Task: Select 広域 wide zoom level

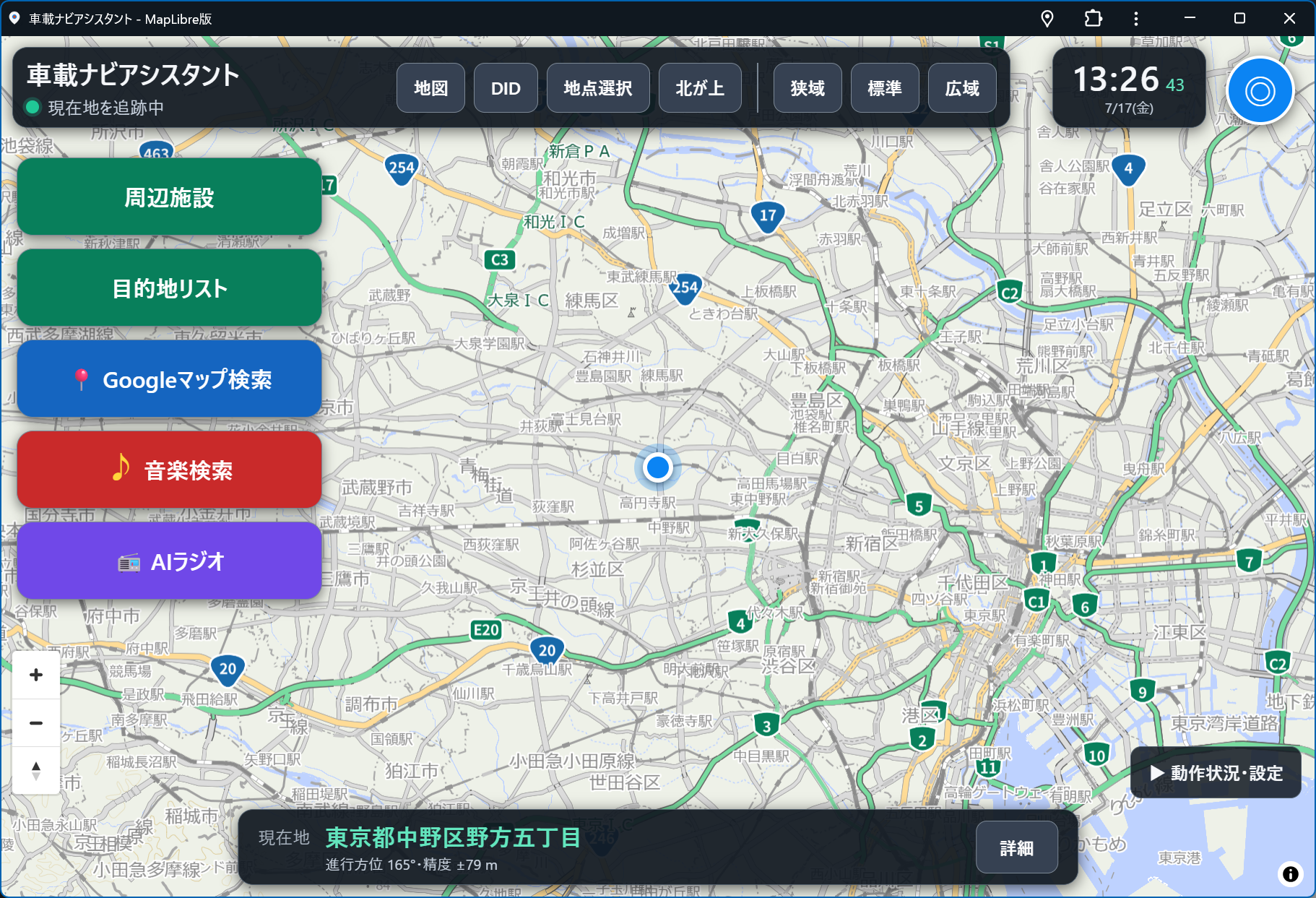Action: point(962,88)
